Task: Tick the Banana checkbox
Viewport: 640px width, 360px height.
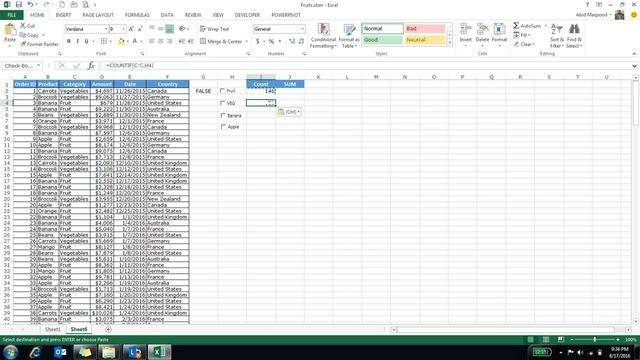Action: [223, 116]
